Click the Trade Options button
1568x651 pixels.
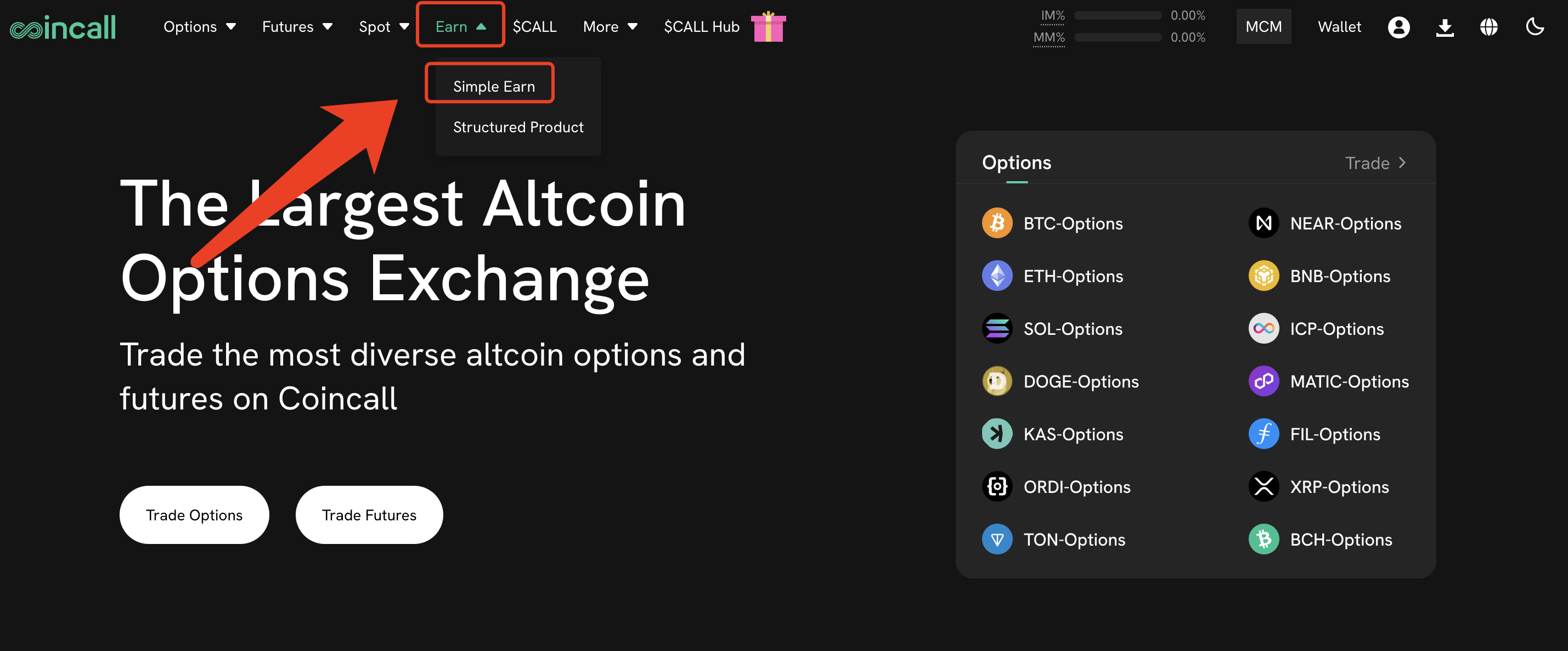194,514
